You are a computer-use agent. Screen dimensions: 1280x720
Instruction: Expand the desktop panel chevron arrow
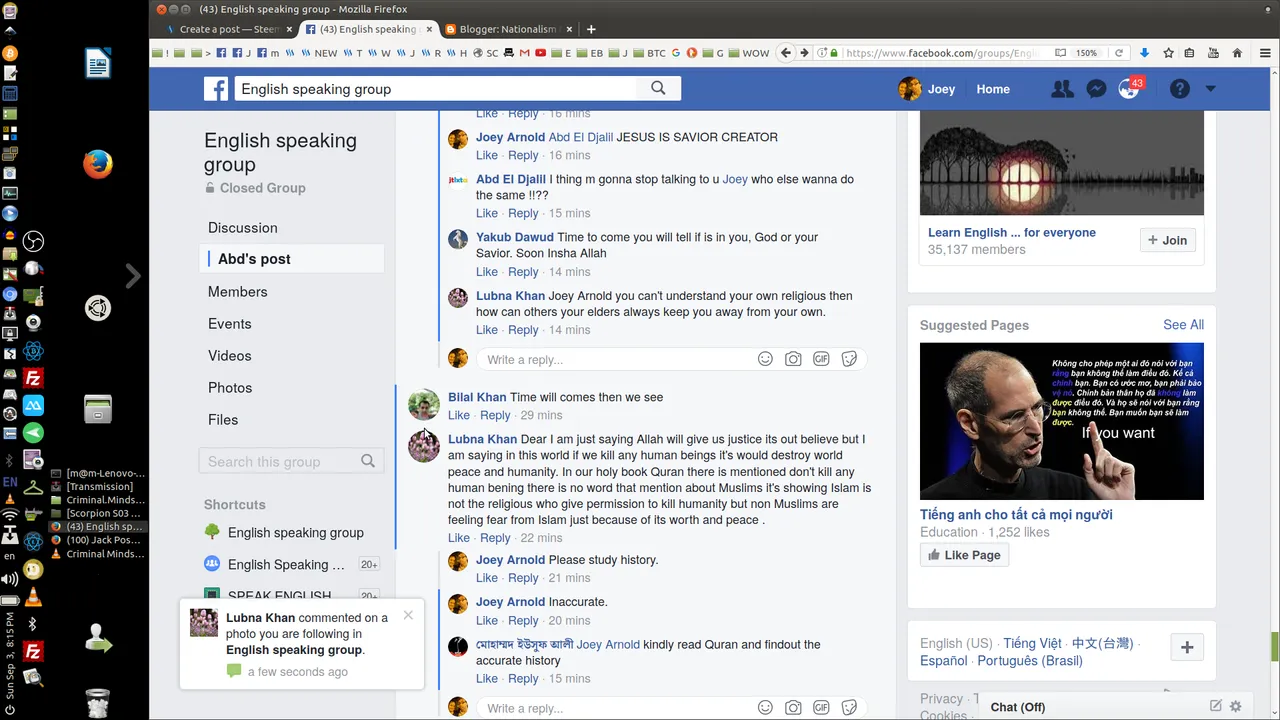133,276
